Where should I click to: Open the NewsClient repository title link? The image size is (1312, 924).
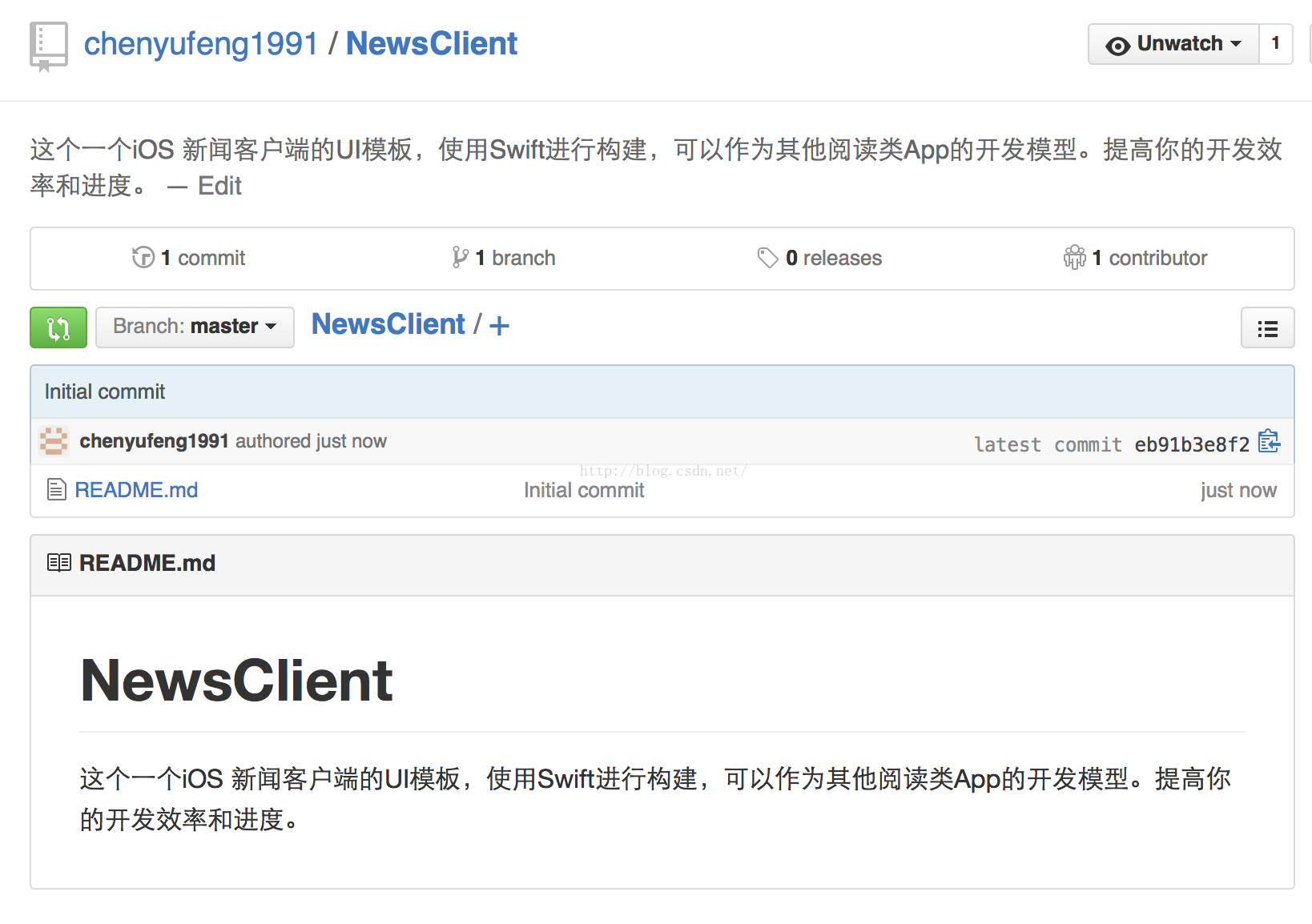click(x=431, y=44)
